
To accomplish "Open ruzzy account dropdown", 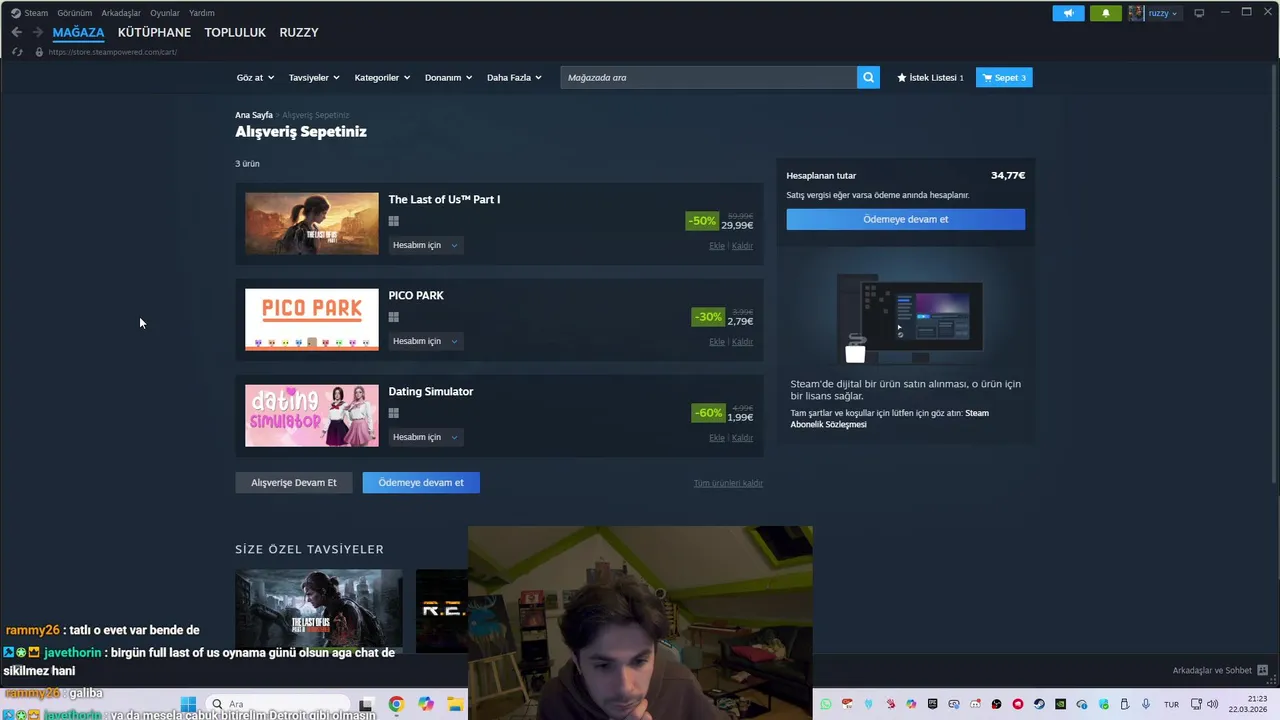I will (1162, 13).
